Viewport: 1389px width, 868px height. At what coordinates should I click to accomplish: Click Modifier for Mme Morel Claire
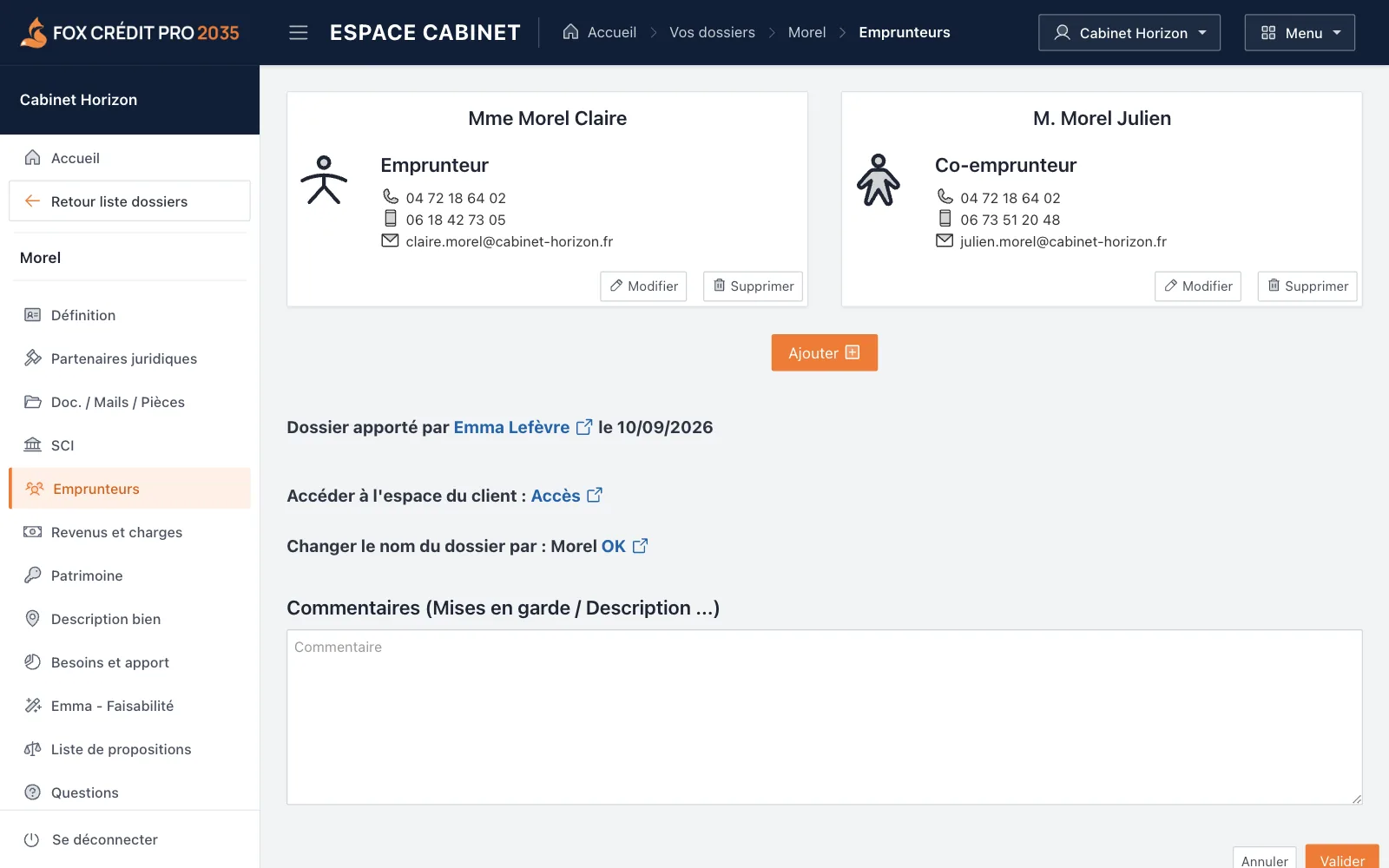pos(643,286)
